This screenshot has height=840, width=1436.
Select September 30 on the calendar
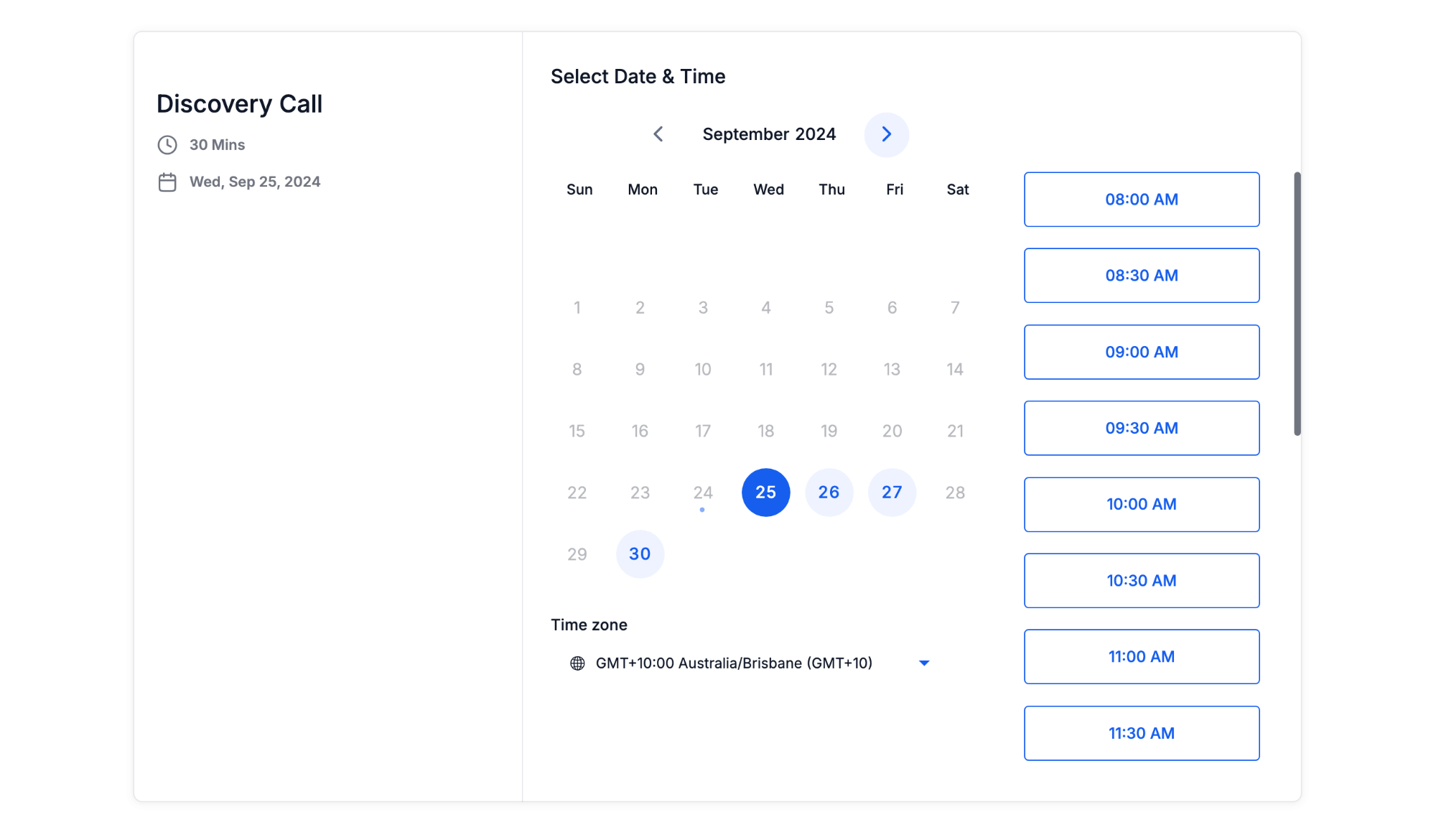640,554
